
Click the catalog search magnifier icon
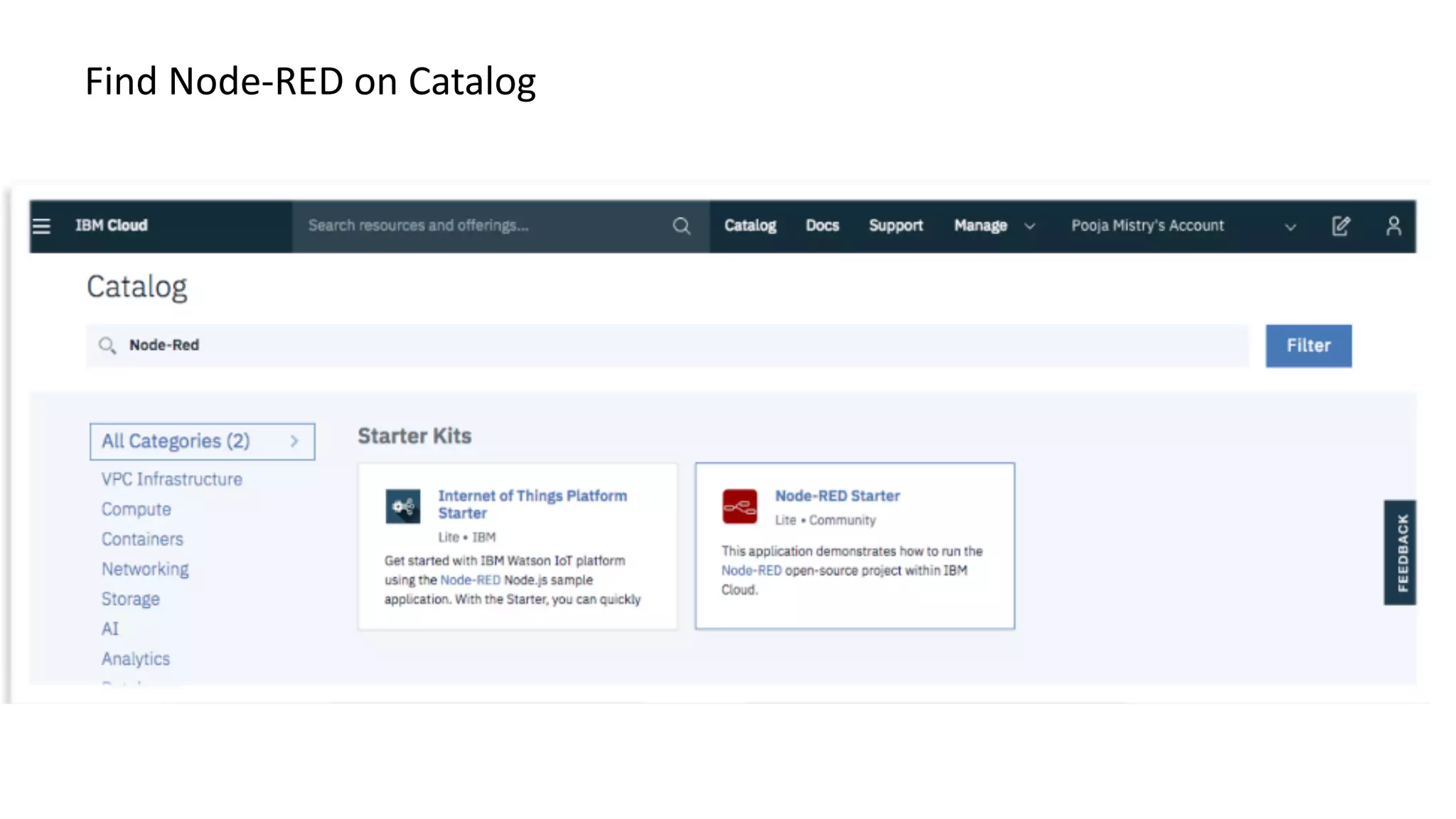click(x=107, y=346)
